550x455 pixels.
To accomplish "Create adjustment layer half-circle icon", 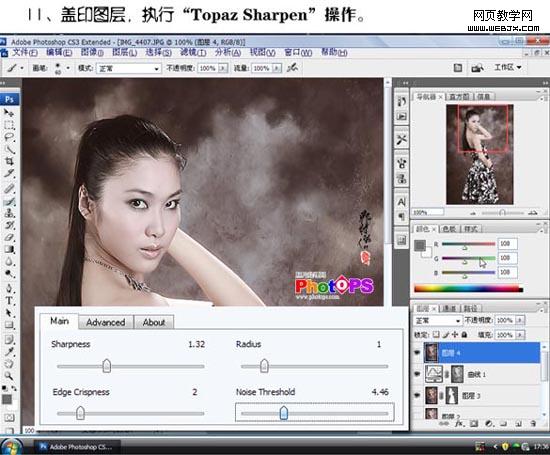I will coord(489,424).
